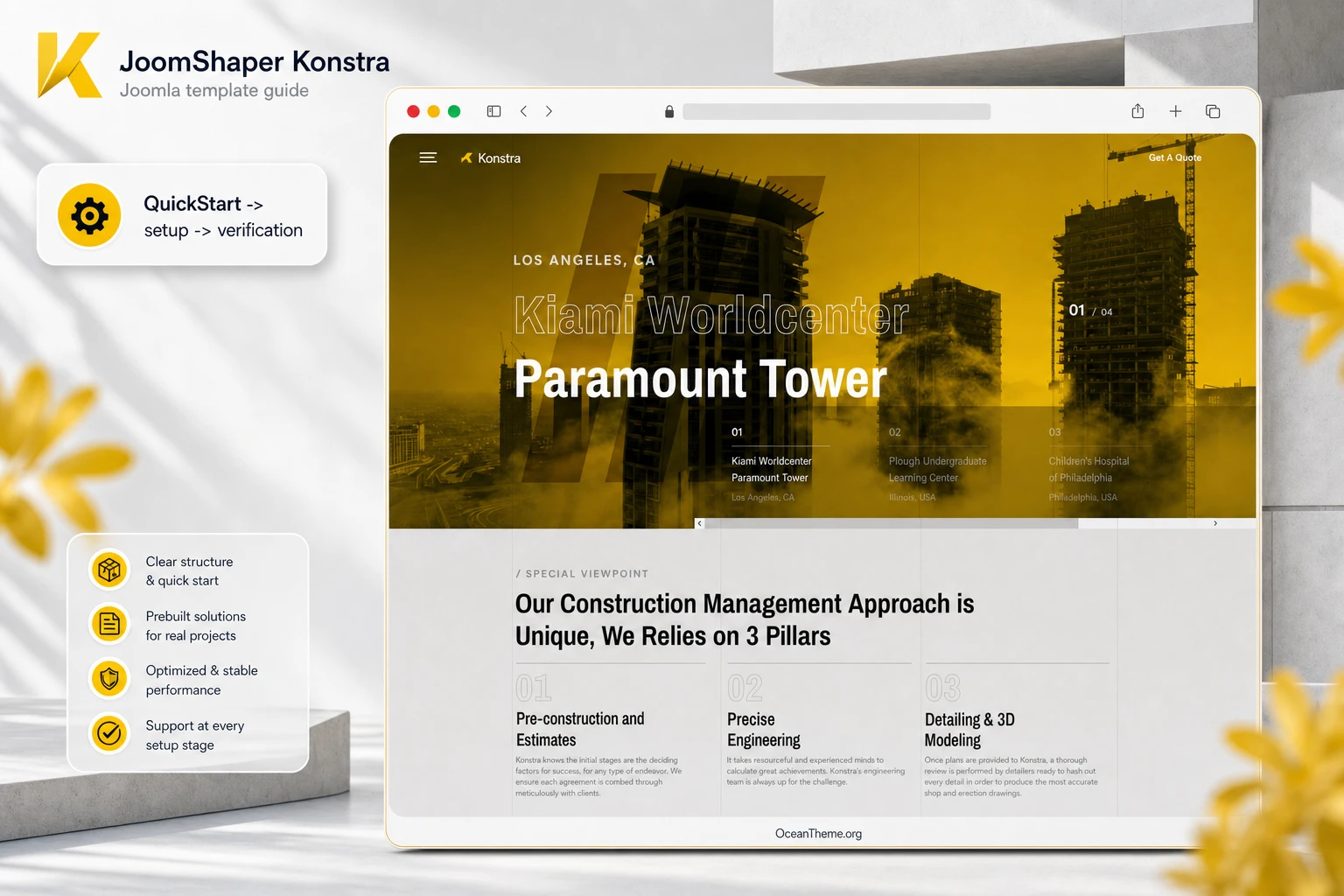Open the browser share icon
1344x896 pixels.
[x=1137, y=110]
